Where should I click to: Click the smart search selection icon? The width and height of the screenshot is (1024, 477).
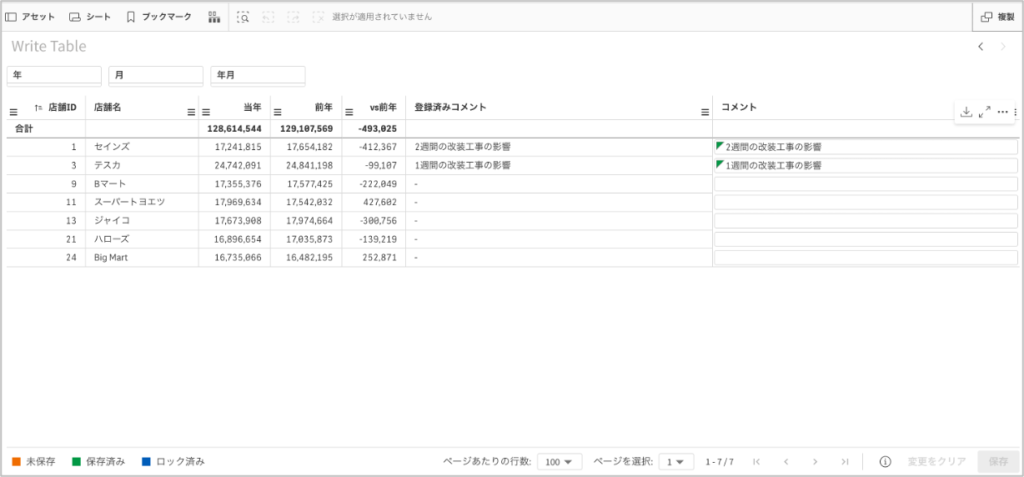pos(244,17)
